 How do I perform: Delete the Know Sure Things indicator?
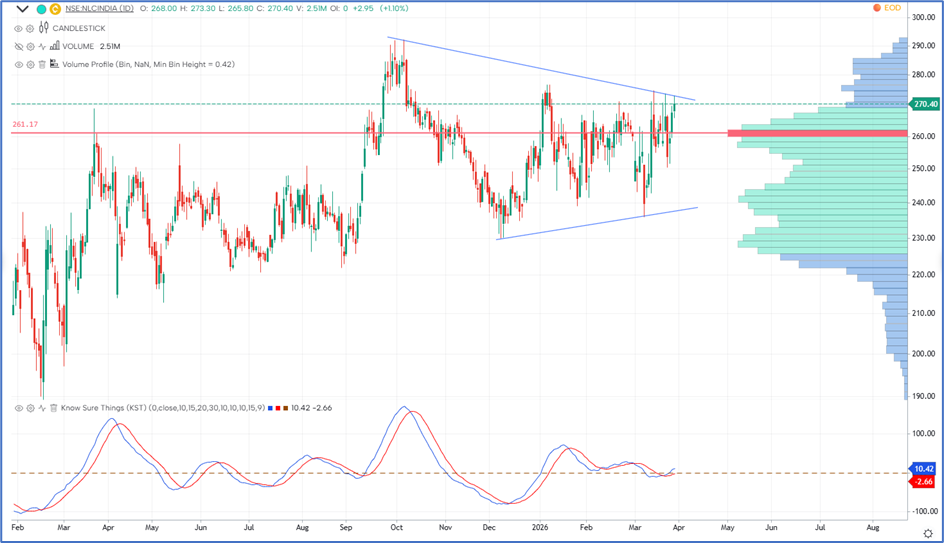(x=53, y=408)
